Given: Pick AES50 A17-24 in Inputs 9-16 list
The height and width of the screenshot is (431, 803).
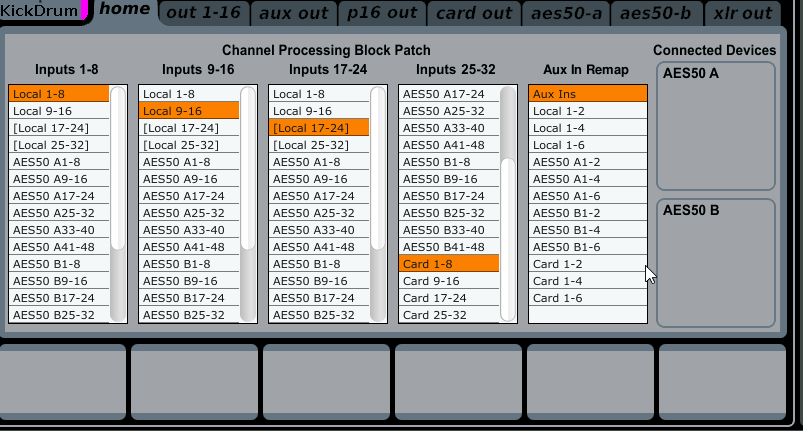Looking at the screenshot, I should [189, 196].
